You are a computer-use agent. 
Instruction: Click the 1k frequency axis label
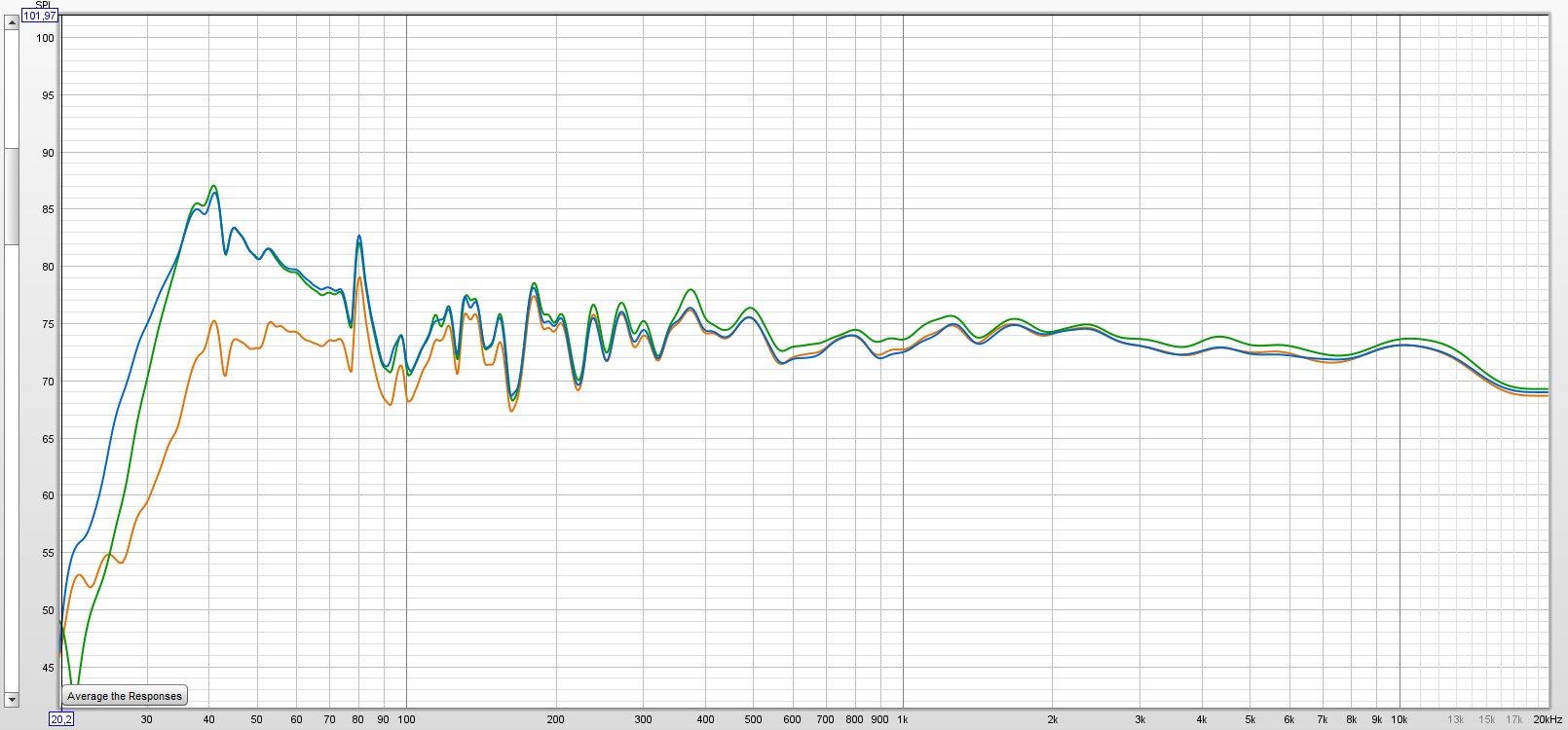click(x=903, y=720)
